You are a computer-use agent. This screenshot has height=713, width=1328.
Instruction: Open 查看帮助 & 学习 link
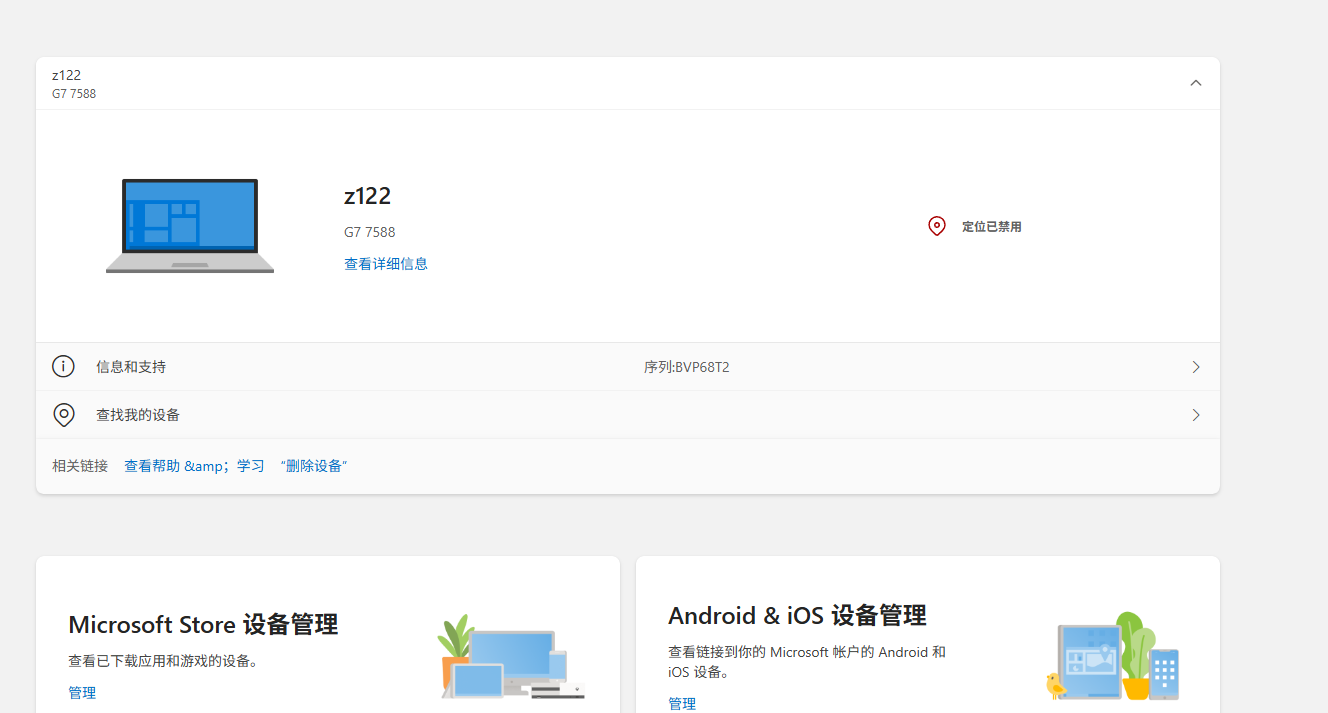click(194, 466)
